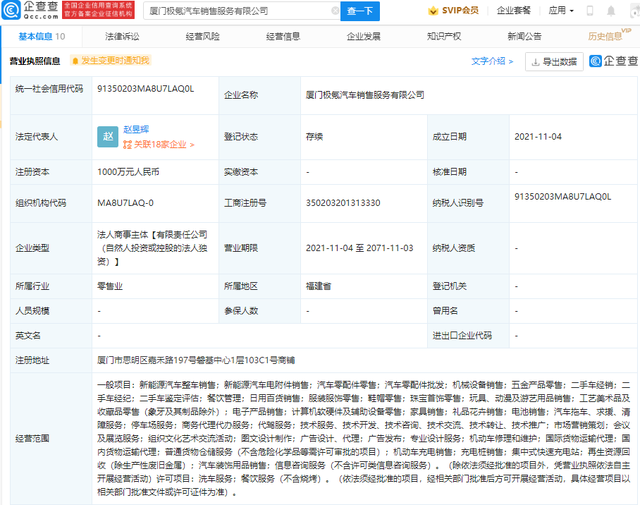Screen dimensions: 640x505
Task: Click the SVIP会员 crown badge
Action: pyautogui.click(x=452, y=11)
